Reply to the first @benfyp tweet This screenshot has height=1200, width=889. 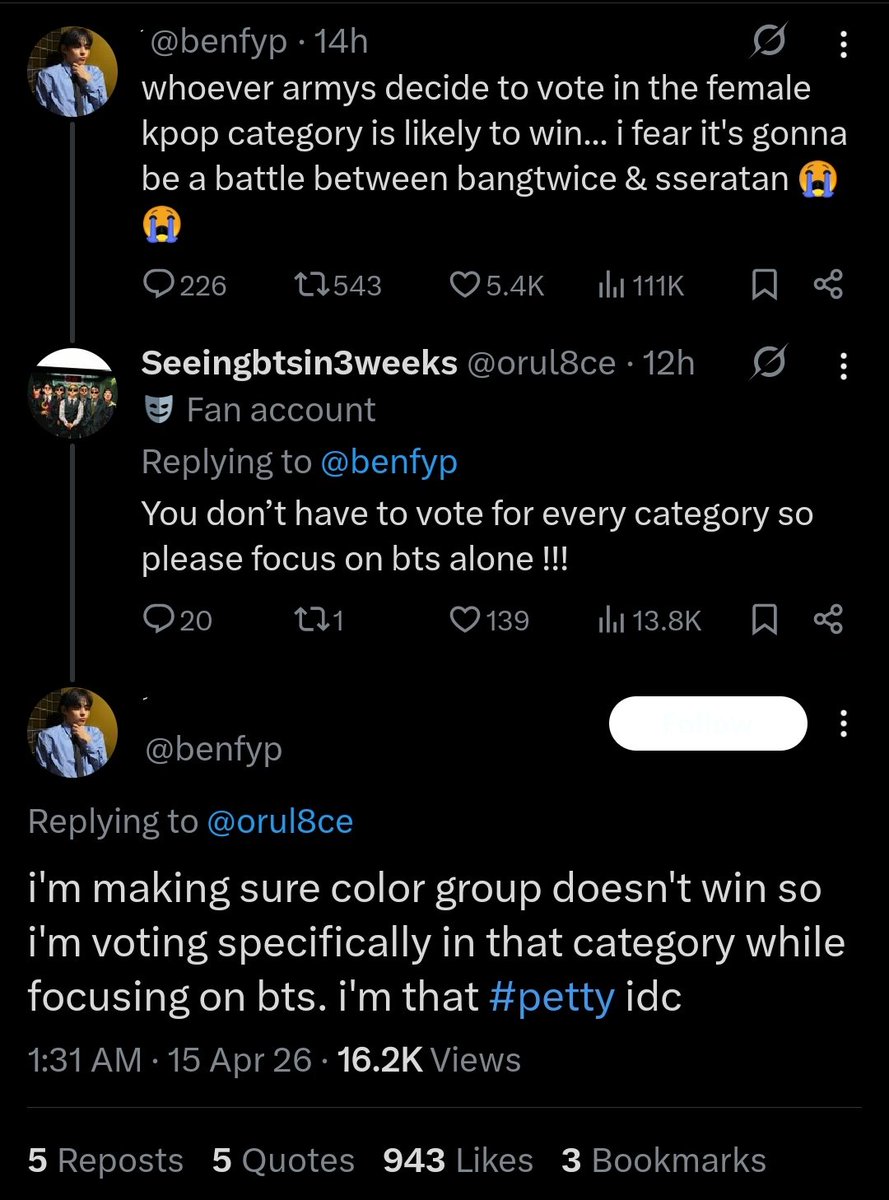[160, 286]
